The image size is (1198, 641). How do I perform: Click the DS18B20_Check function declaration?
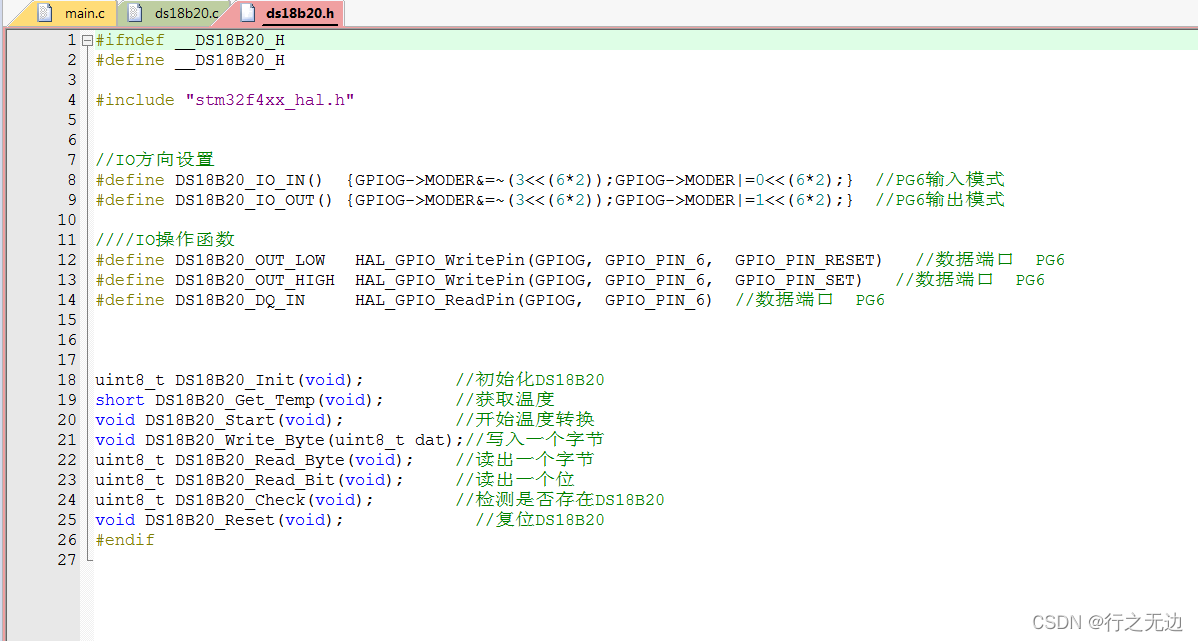(235, 500)
